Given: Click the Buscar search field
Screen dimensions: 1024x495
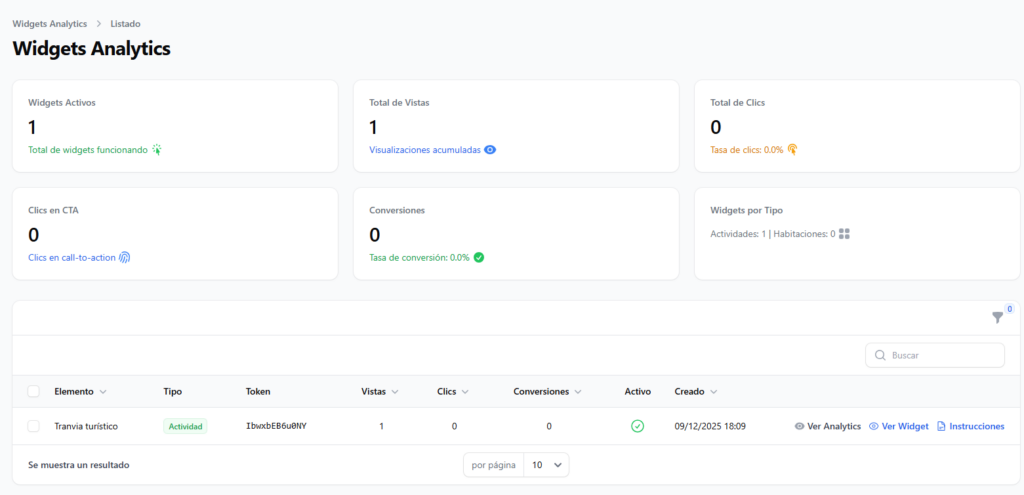Looking at the screenshot, I should coord(935,355).
